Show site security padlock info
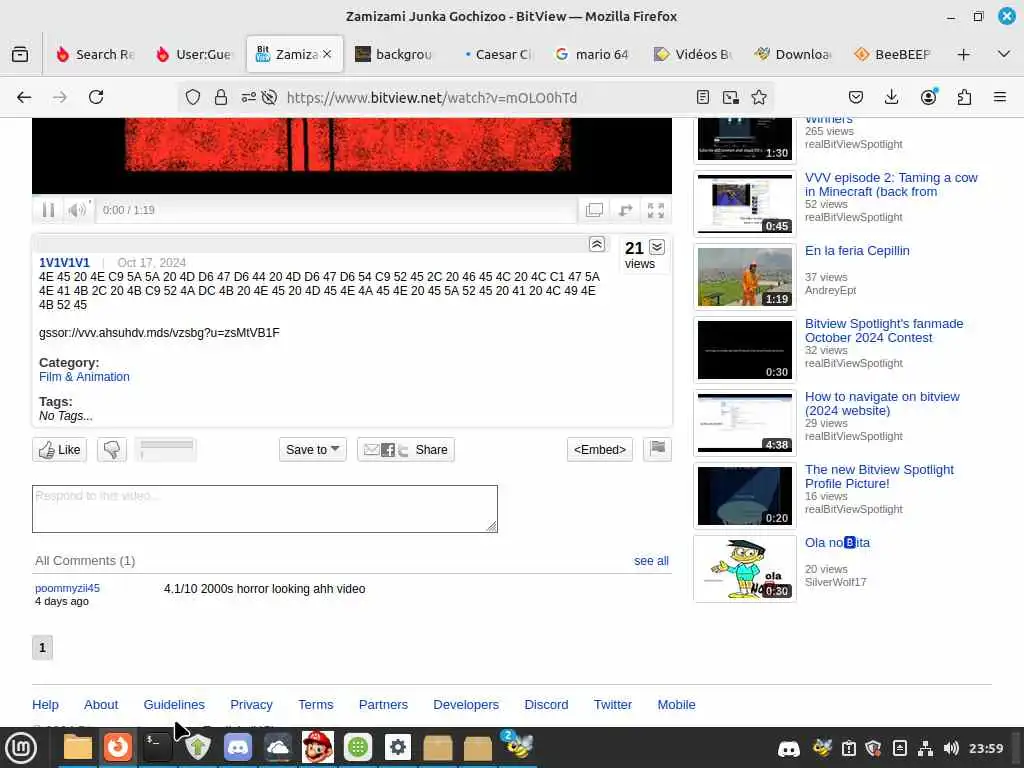 click(221, 97)
